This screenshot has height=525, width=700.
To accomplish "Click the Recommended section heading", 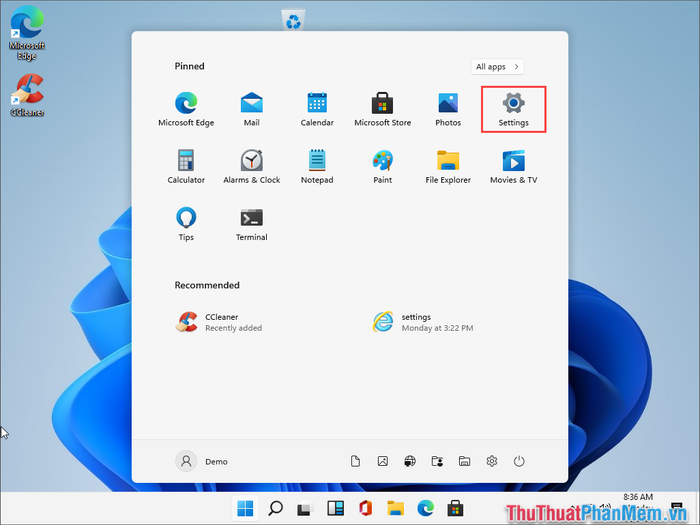I will point(207,285).
